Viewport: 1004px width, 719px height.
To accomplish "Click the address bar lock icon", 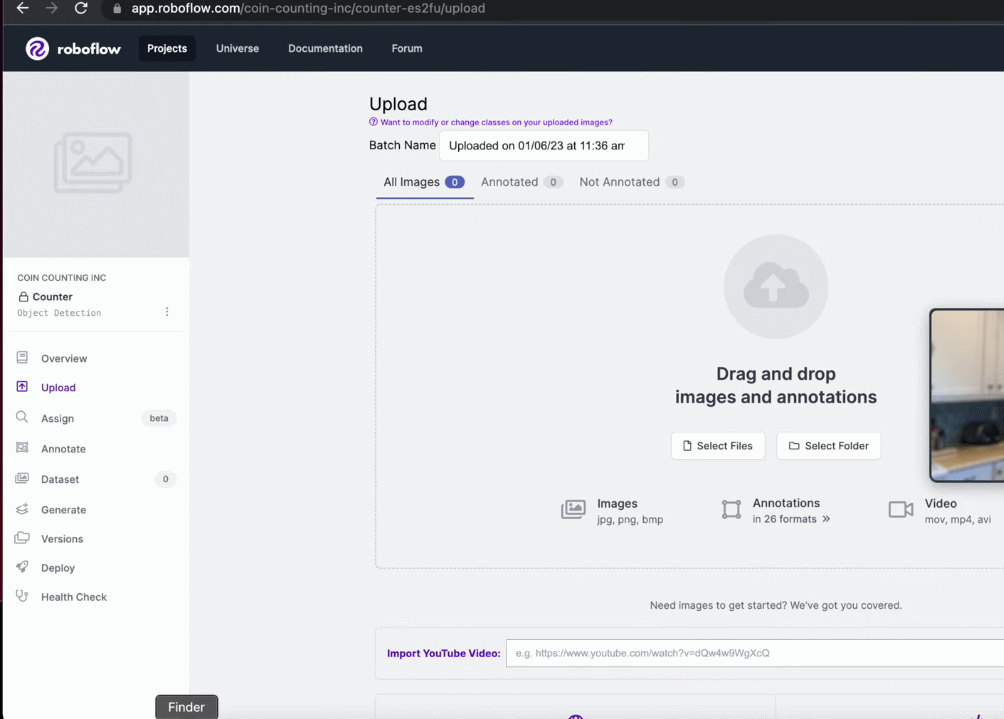I will click(117, 8).
